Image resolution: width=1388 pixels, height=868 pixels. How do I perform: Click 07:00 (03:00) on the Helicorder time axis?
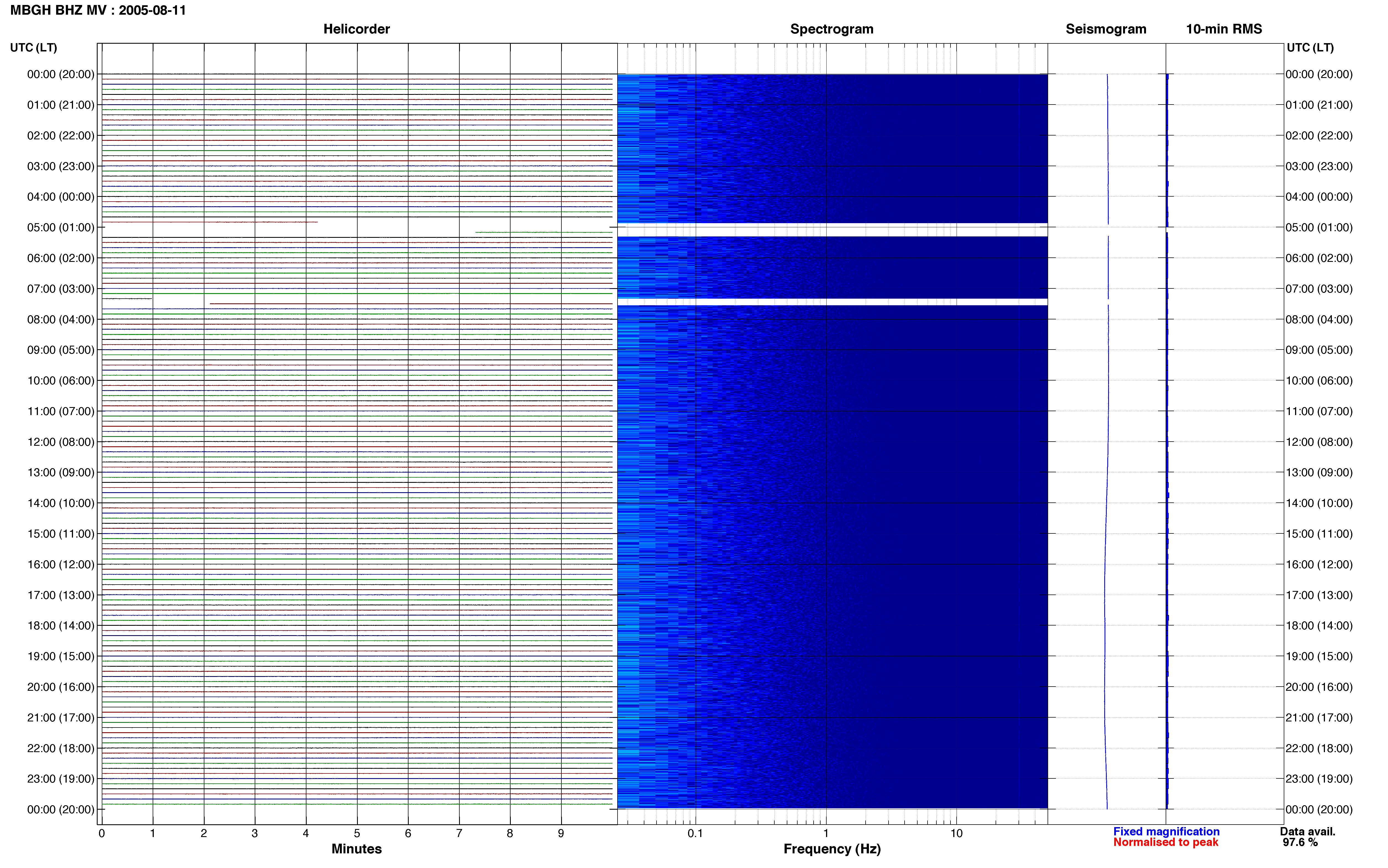click(61, 289)
